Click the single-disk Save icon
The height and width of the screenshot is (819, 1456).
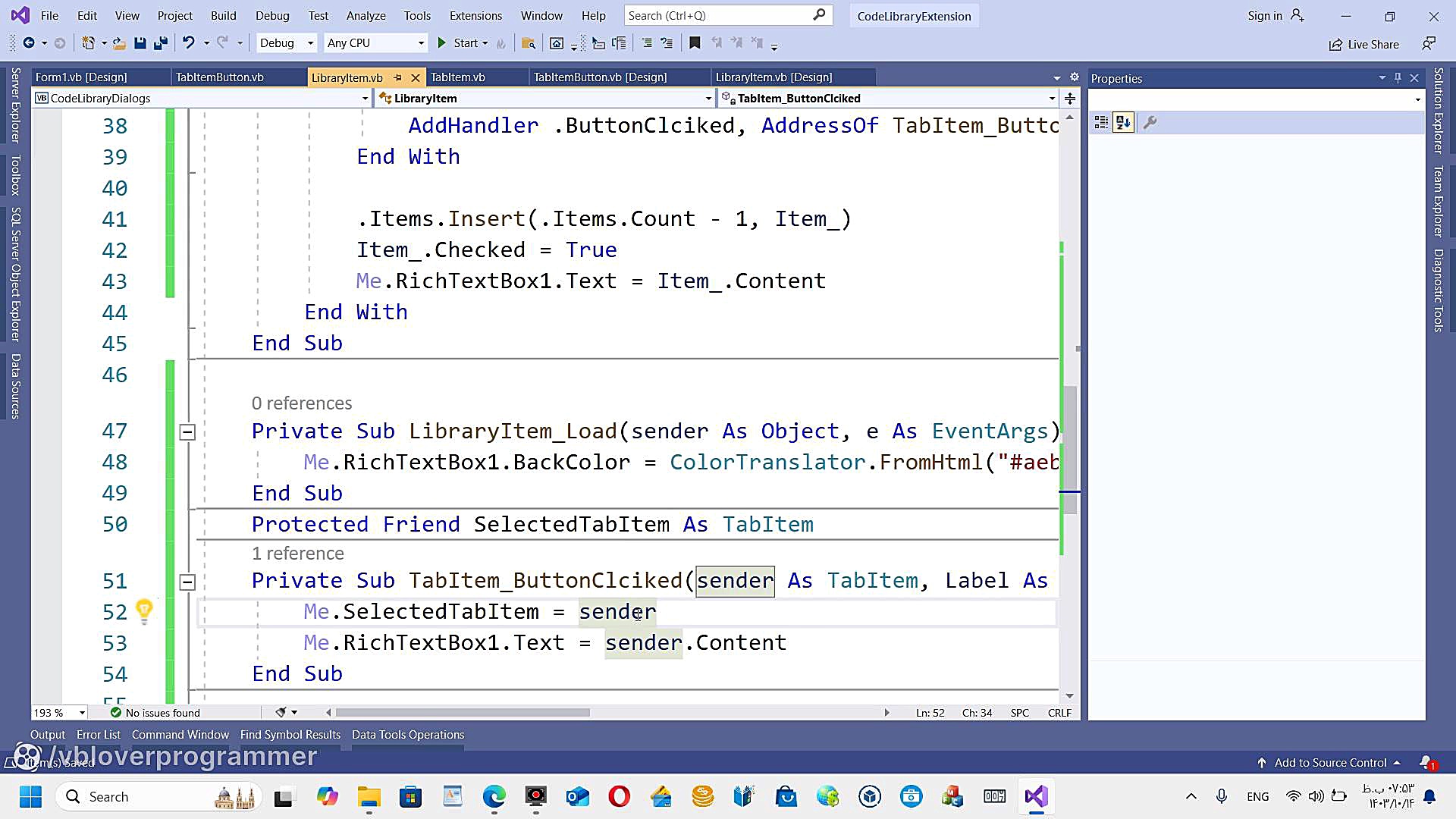140,43
